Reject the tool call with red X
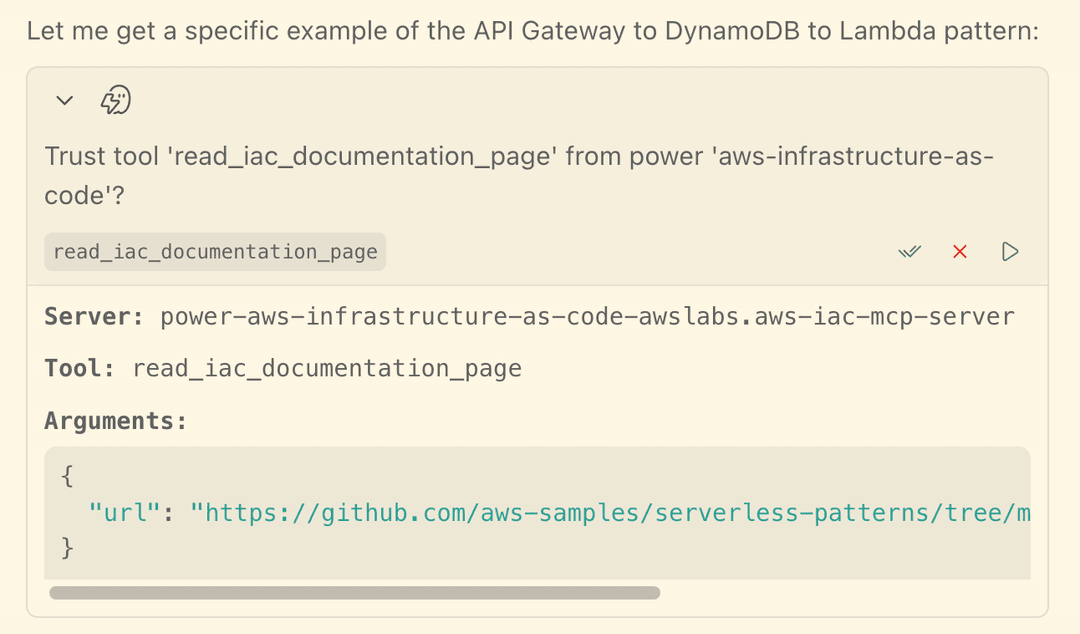The image size is (1080, 634). (959, 252)
